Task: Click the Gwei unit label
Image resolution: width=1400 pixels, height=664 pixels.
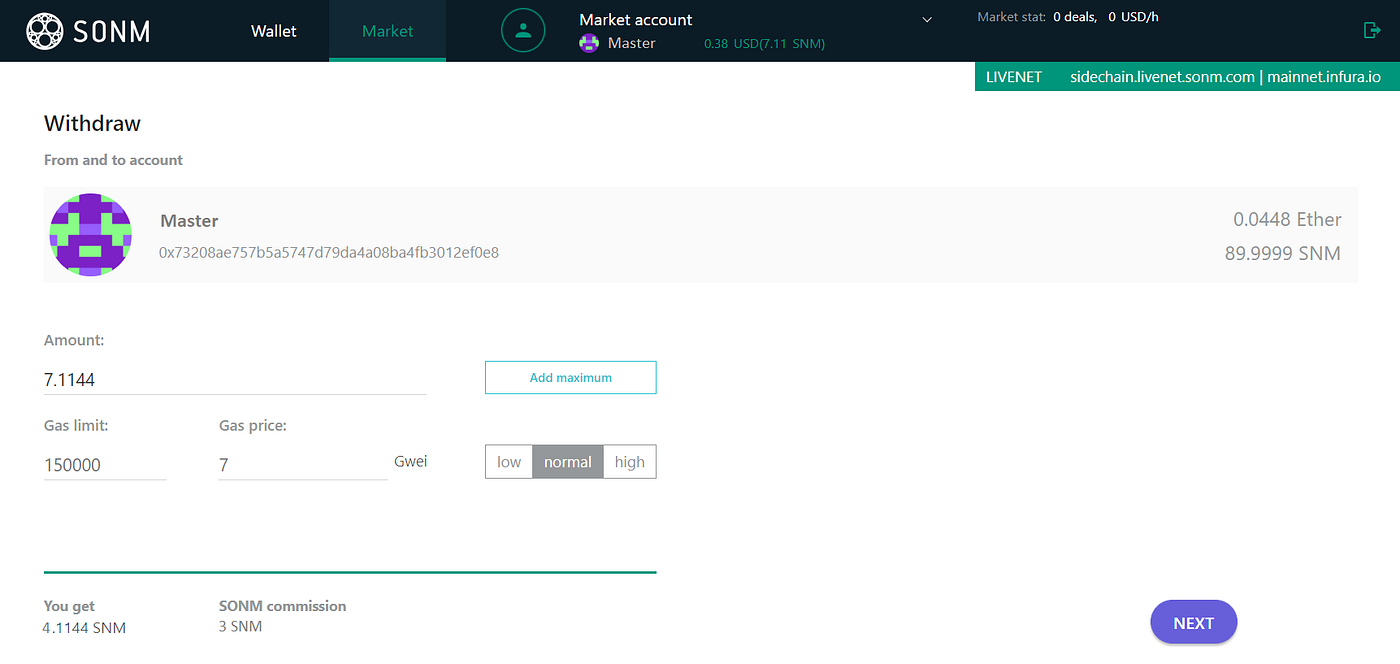Action: click(x=411, y=462)
